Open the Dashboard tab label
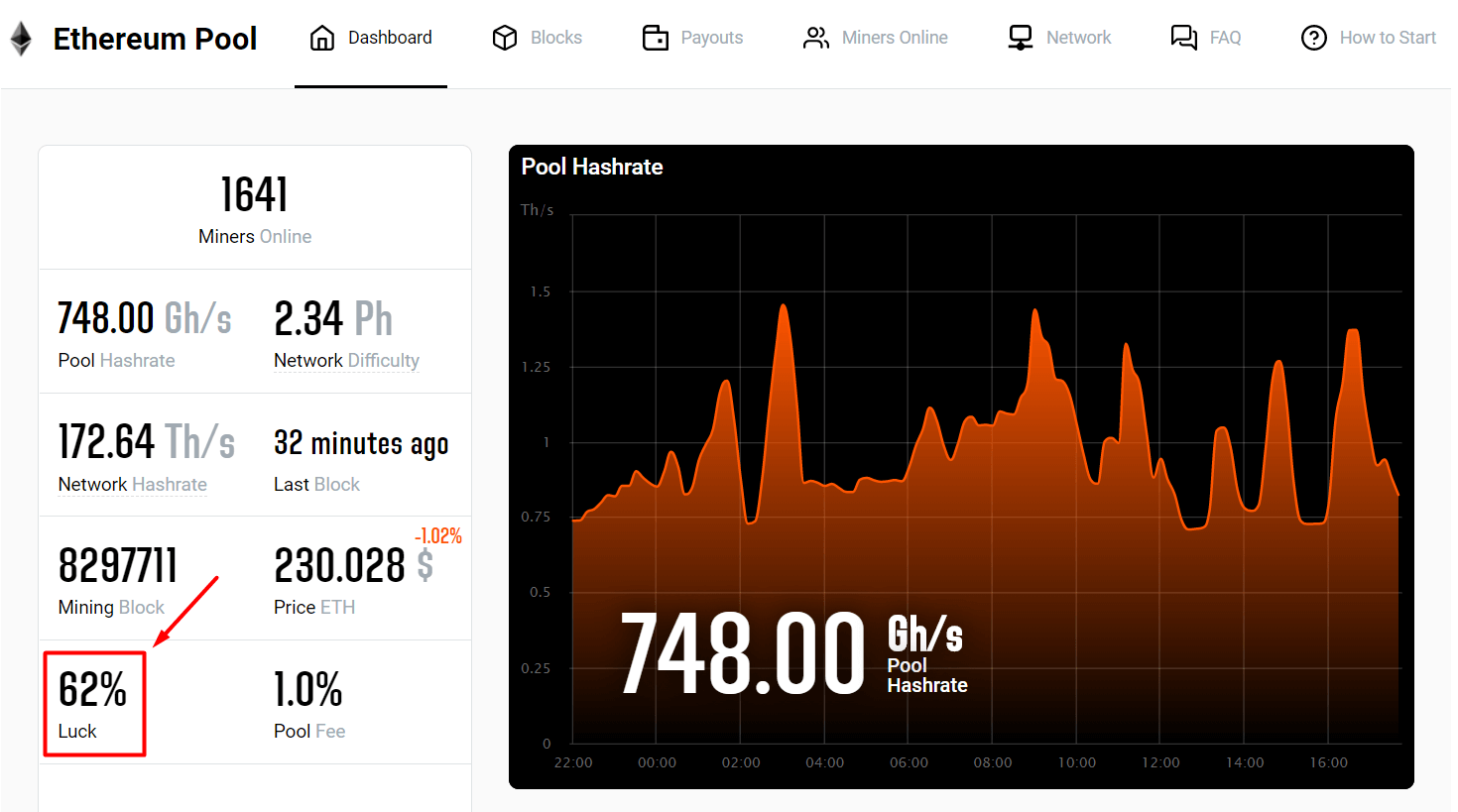The image size is (1458, 812). click(390, 38)
